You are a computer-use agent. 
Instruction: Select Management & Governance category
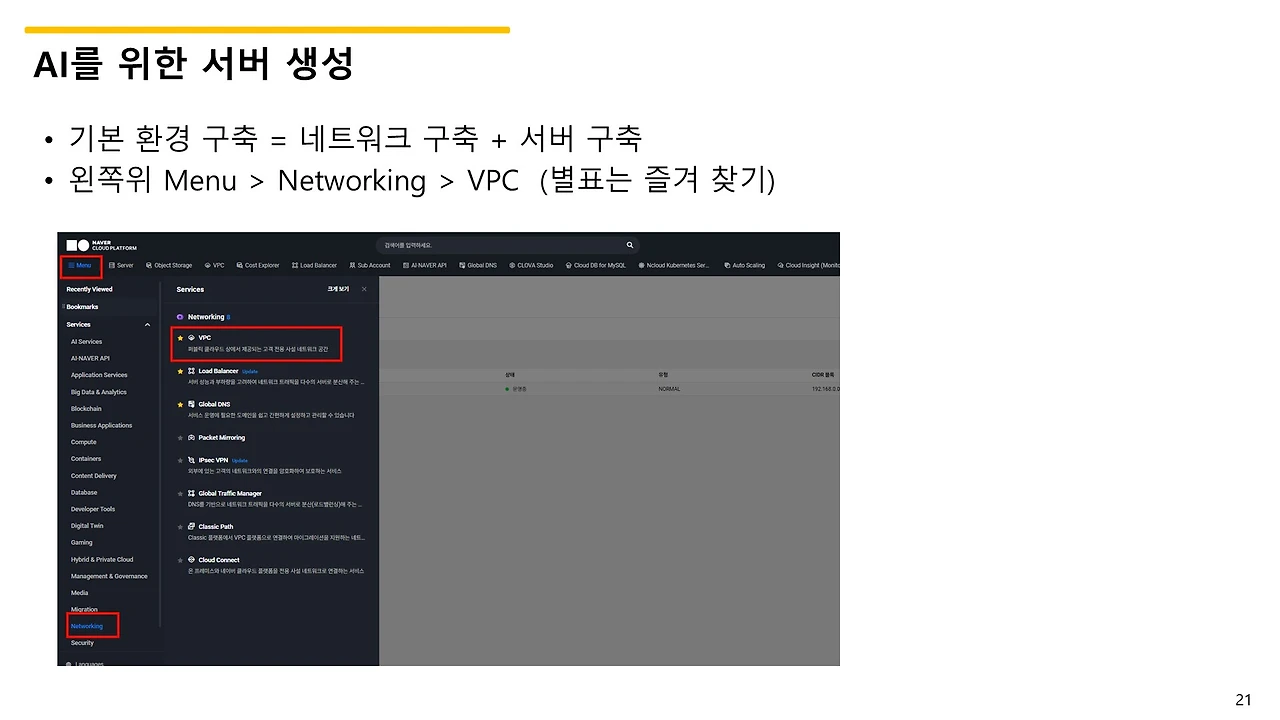tap(109, 576)
